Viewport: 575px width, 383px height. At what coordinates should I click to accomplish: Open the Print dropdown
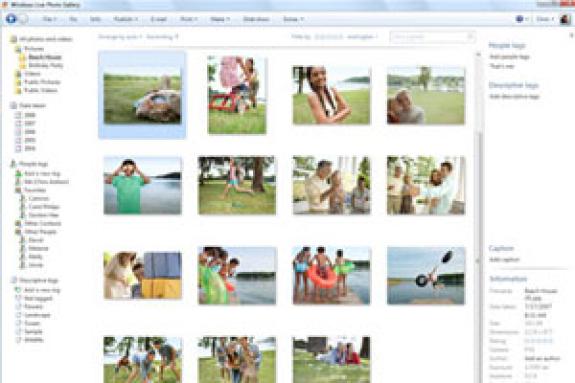point(188,19)
